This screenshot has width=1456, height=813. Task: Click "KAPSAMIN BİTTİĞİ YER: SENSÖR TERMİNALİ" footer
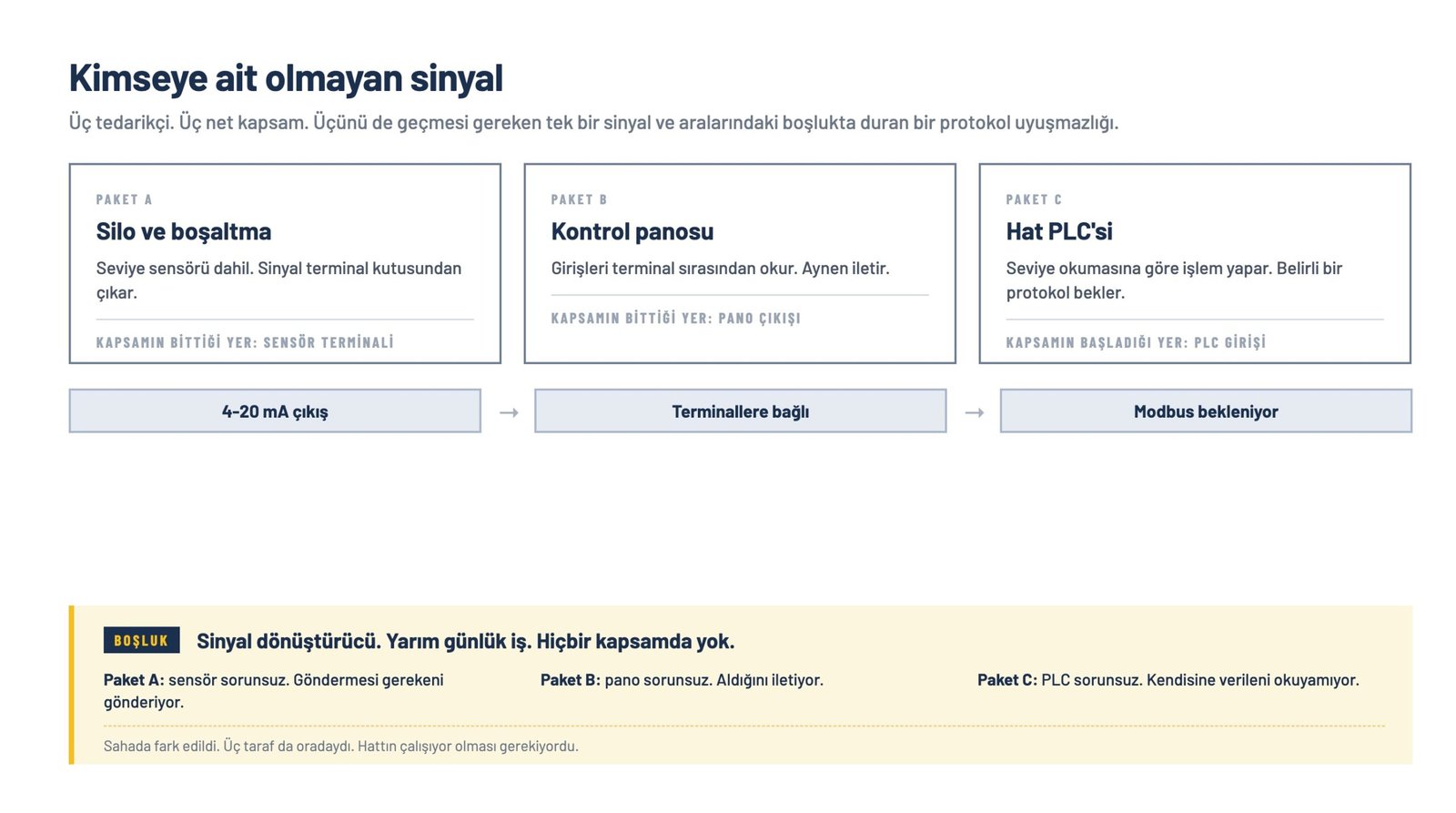[245, 342]
